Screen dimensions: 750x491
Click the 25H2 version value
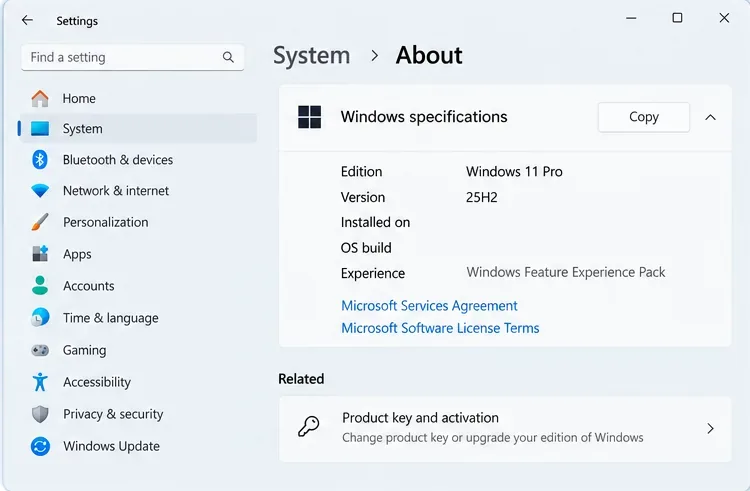point(482,197)
